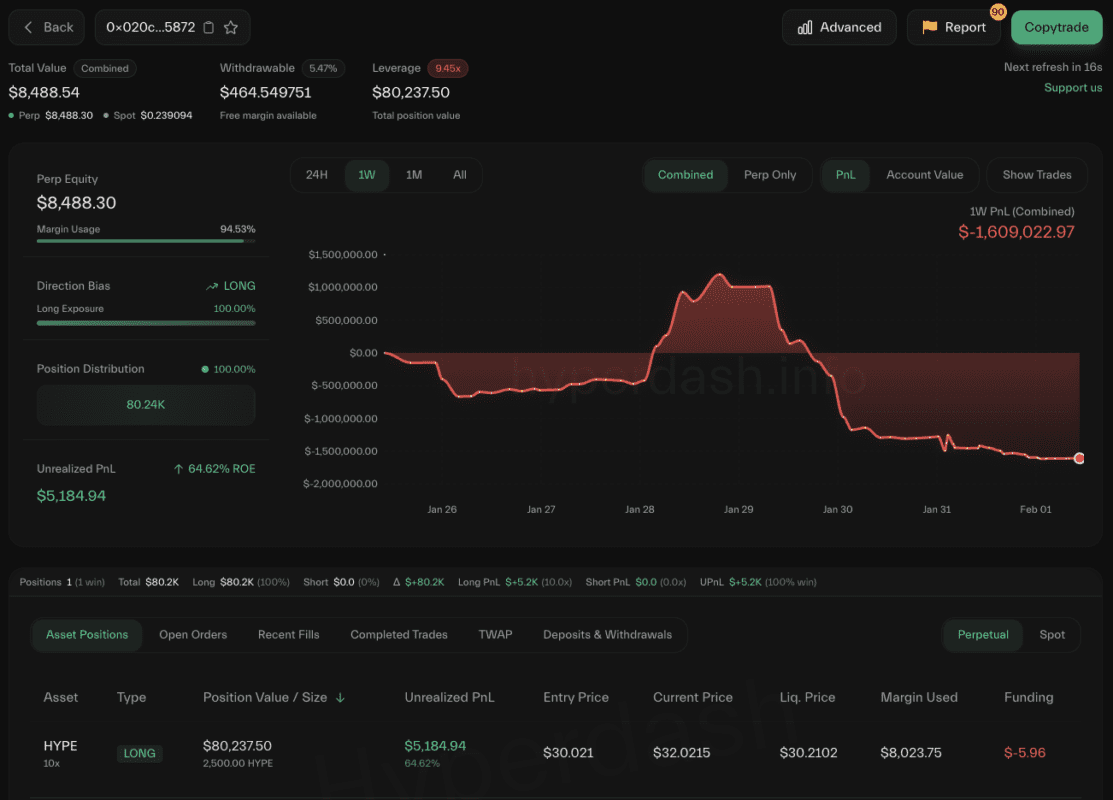This screenshot has width=1113, height=800.
Task: Click the LONG trend arrow icon
Action: pyautogui.click(x=212, y=286)
